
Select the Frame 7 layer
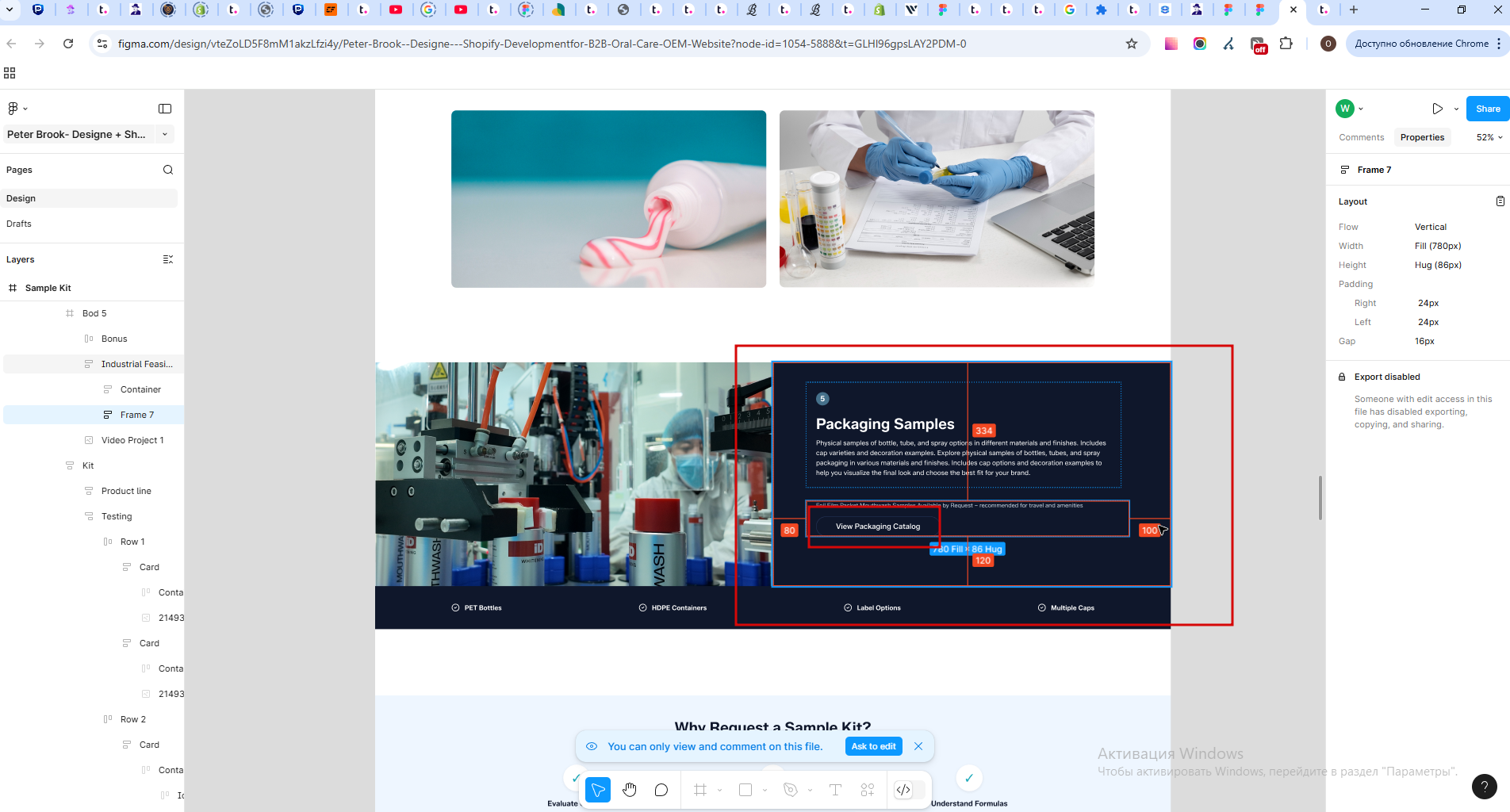pyautogui.click(x=94, y=415)
